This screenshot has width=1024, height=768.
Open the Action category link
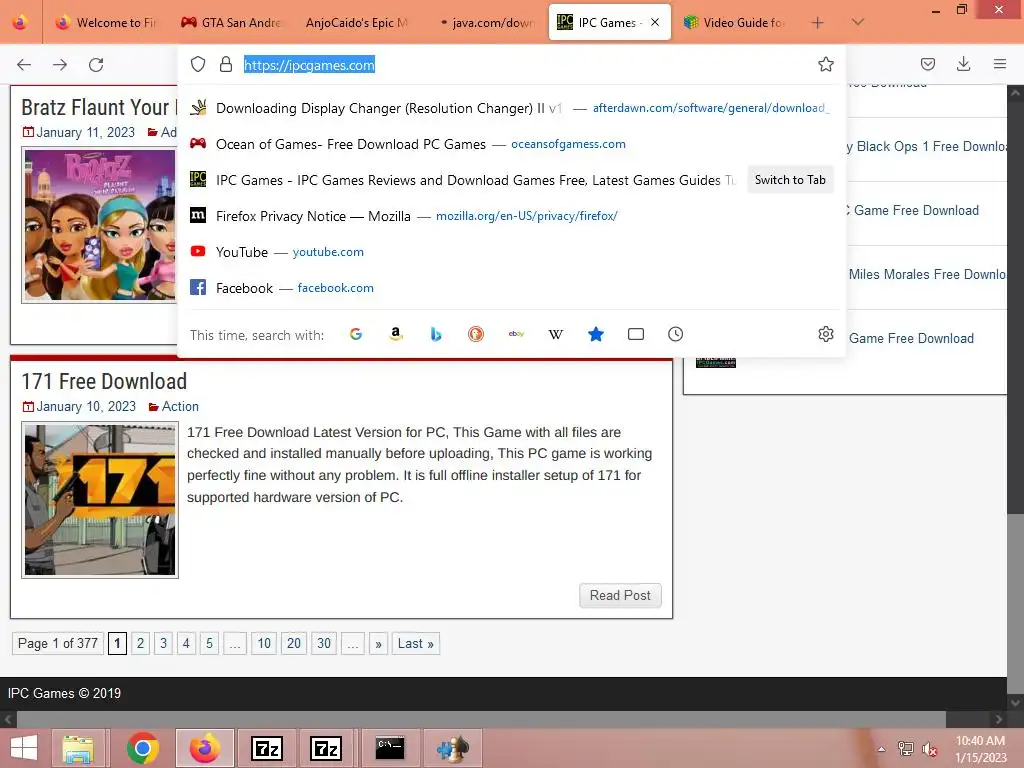(x=180, y=406)
